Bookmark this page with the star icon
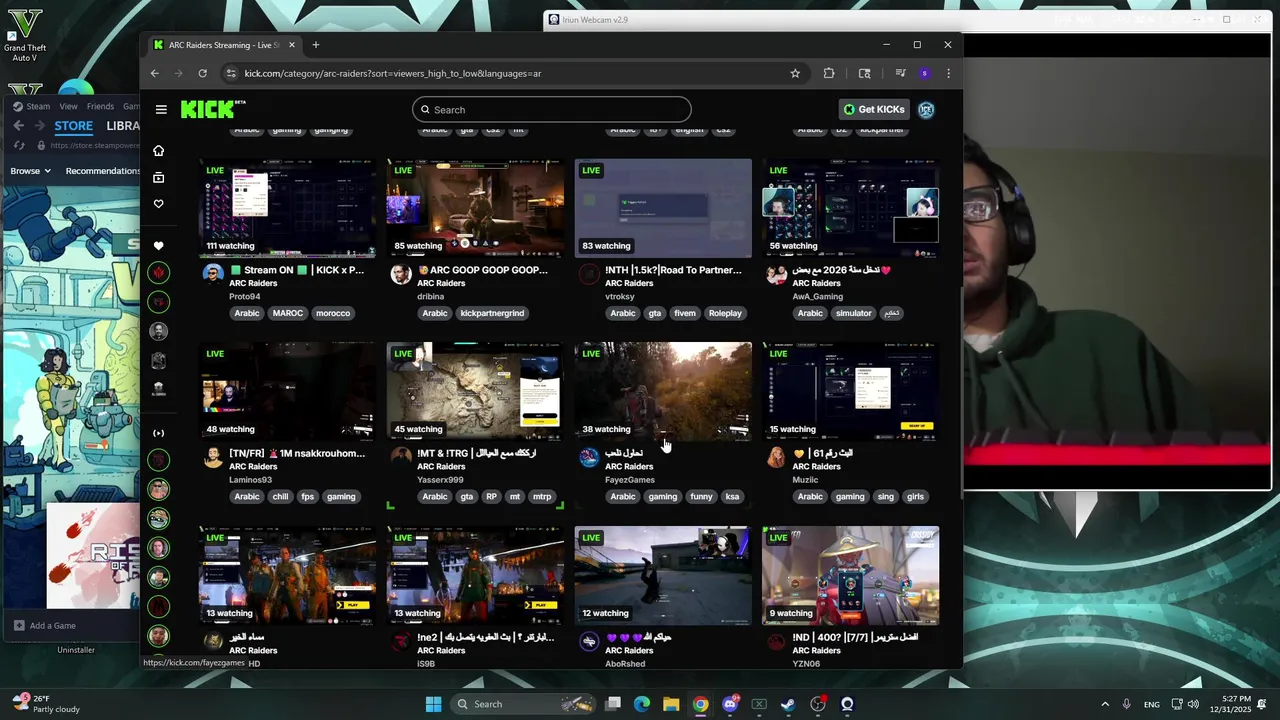The image size is (1280, 720). click(x=795, y=73)
